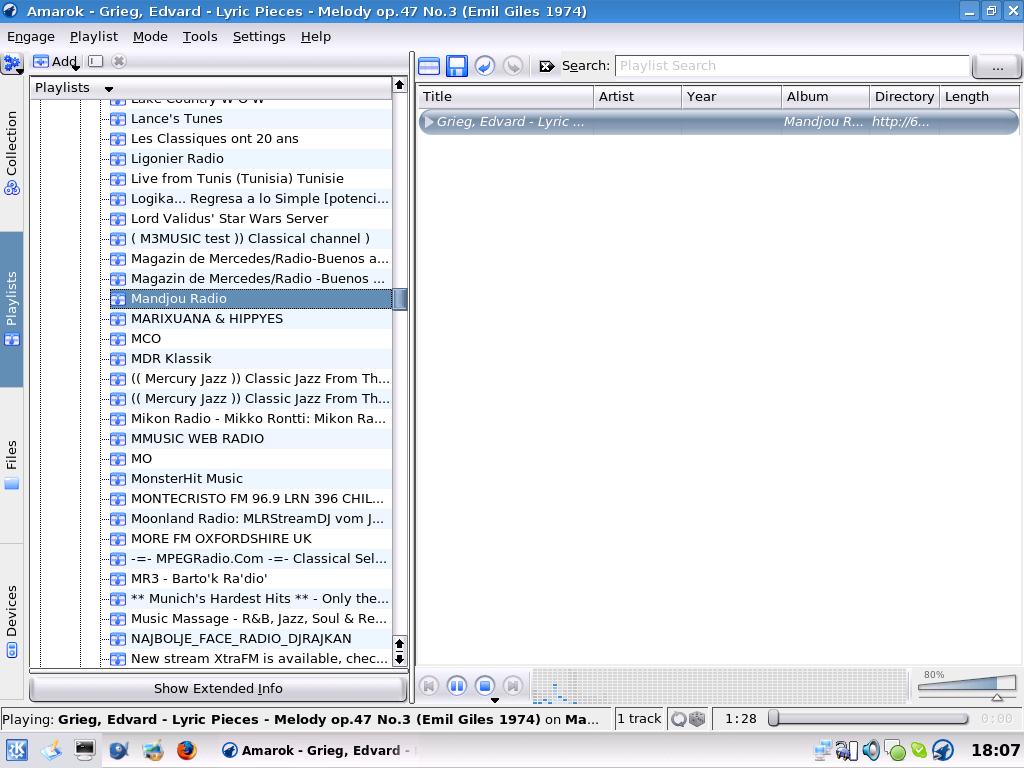The image size is (1024, 768).
Task: Open the Playlists header dropdown arrow
Action: [x=109, y=89]
